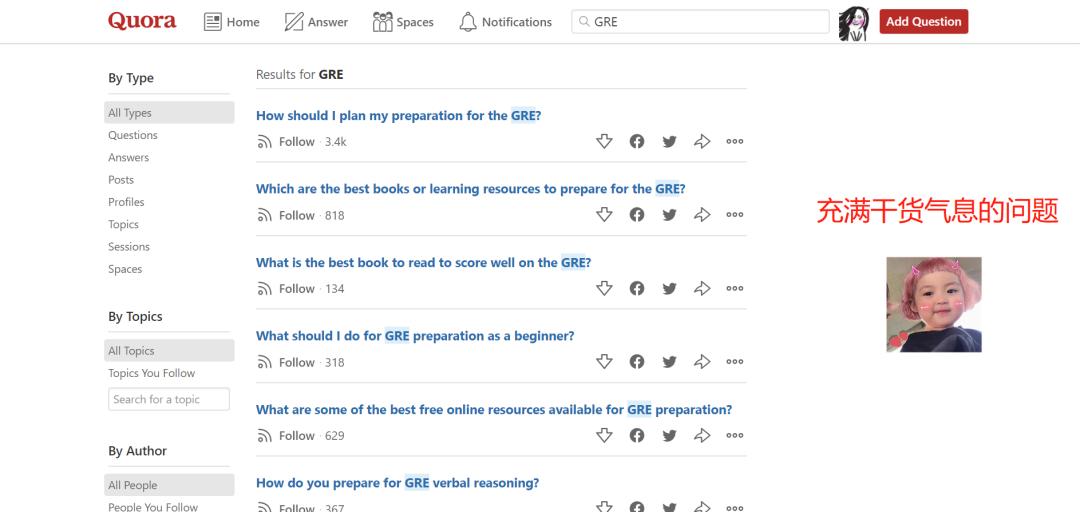Image resolution: width=1080 pixels, height=512 pixels.
Task: Open the profile avatar in header
Action: tap(853, 22)
